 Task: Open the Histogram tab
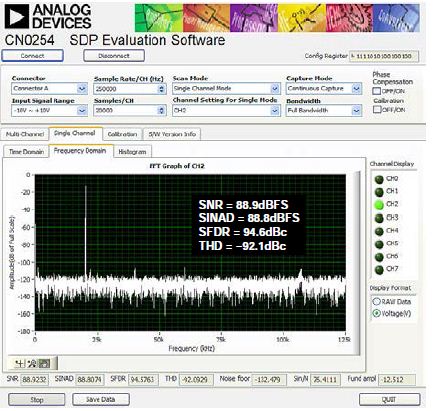point(132,152)
